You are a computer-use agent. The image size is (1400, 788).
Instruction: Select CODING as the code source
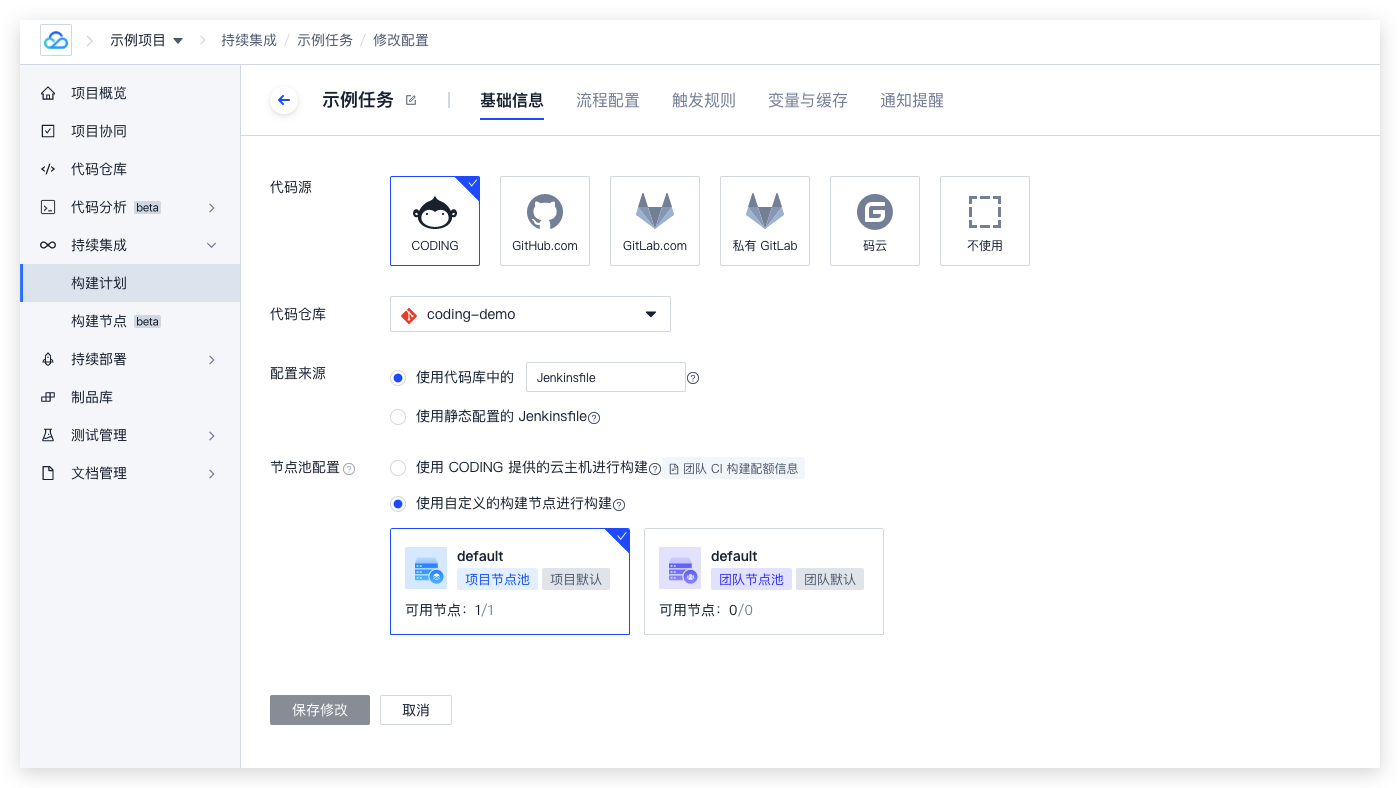435,221
